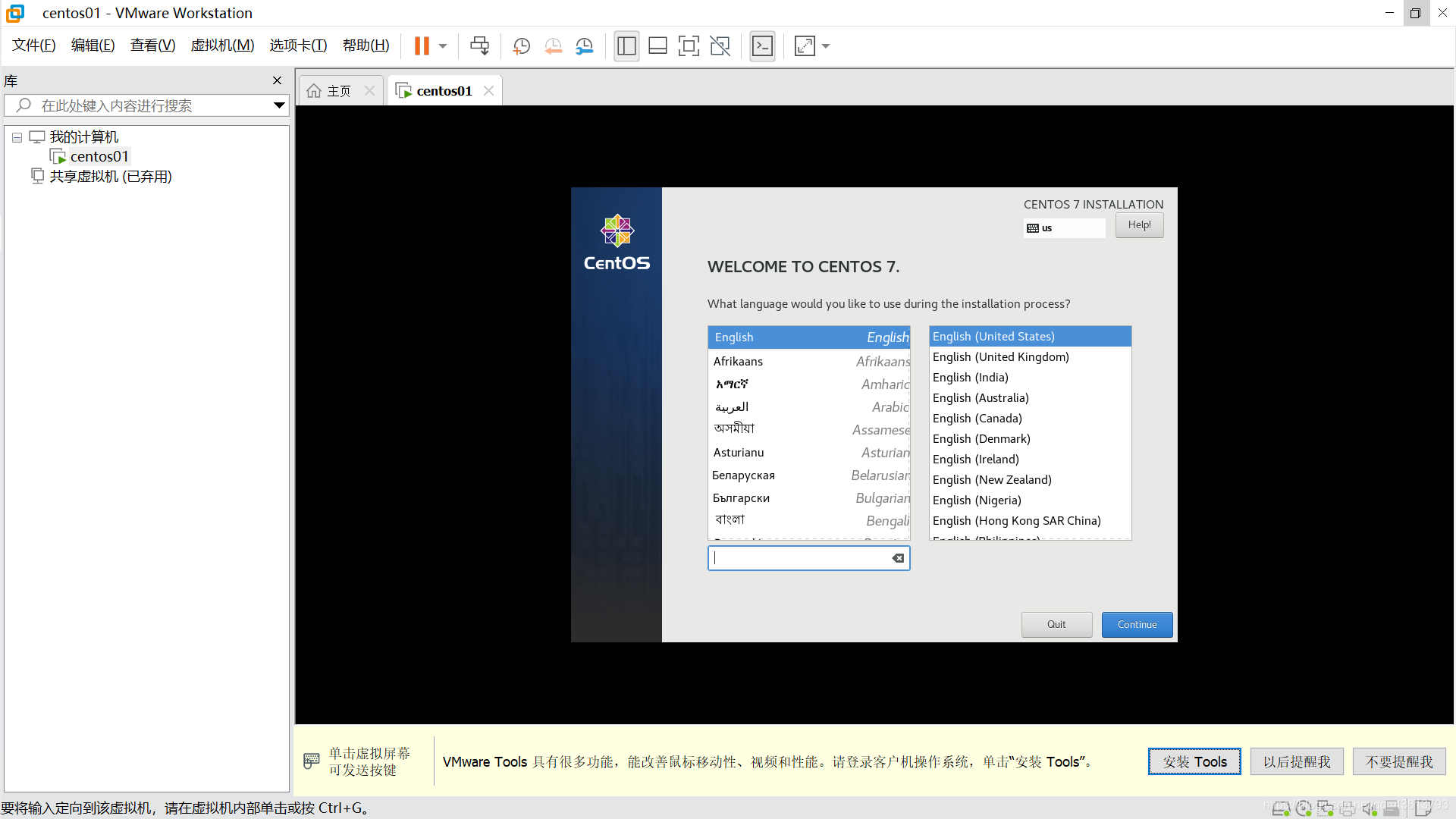Enter full screen mode
The image size is (1456, 819).
(689, 46)
